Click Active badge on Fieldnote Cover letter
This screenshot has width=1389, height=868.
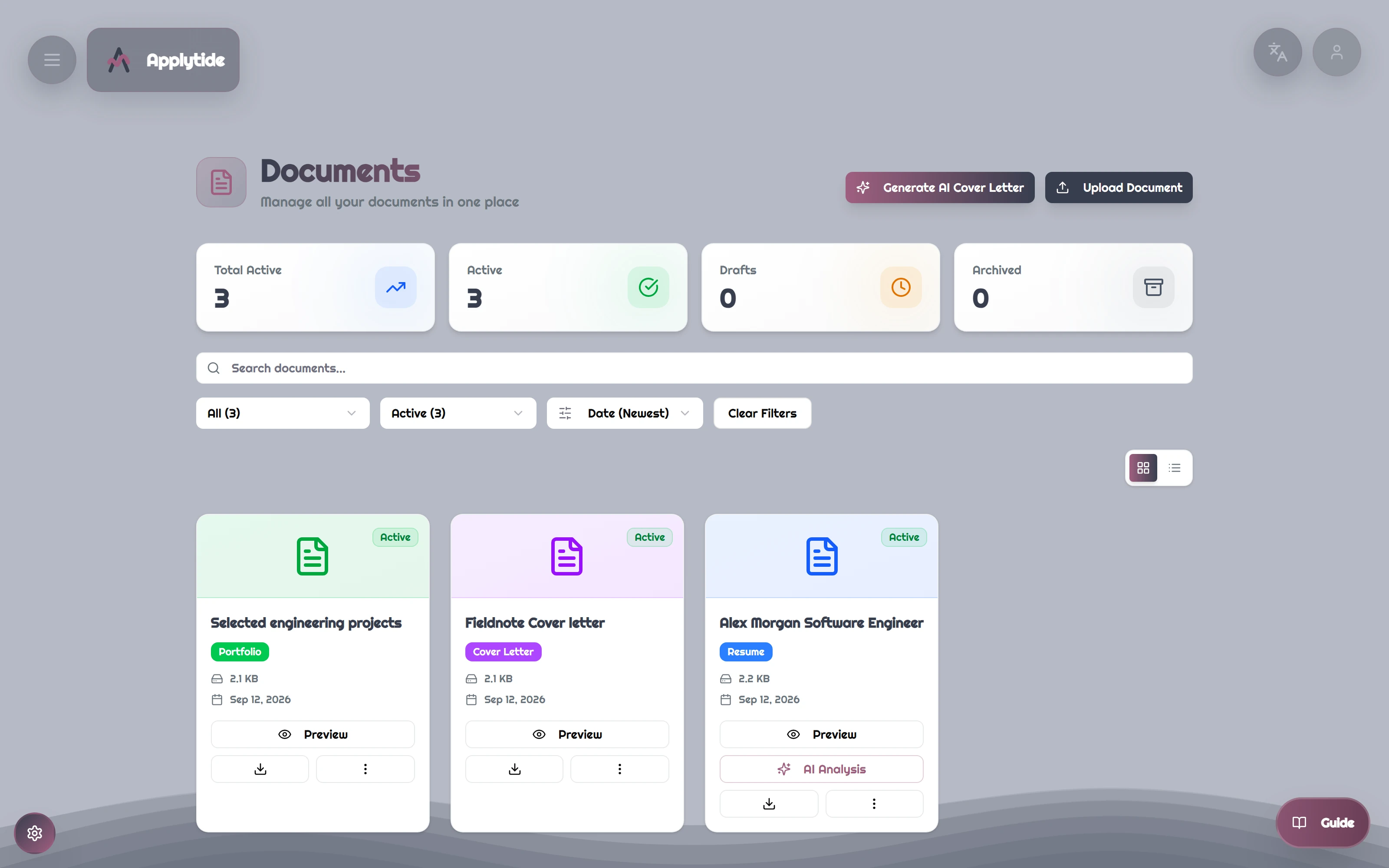649,537
